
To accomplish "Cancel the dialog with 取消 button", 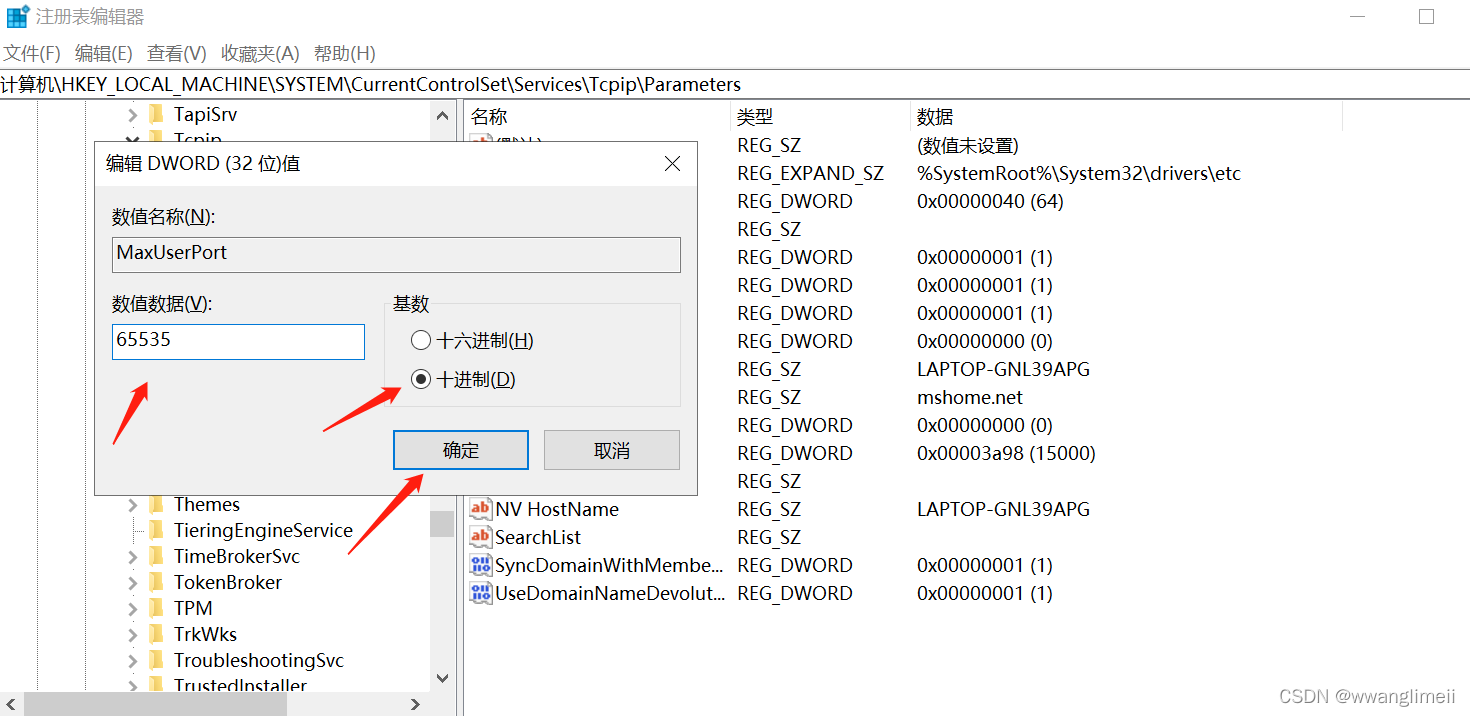I will tap(612, 450).
